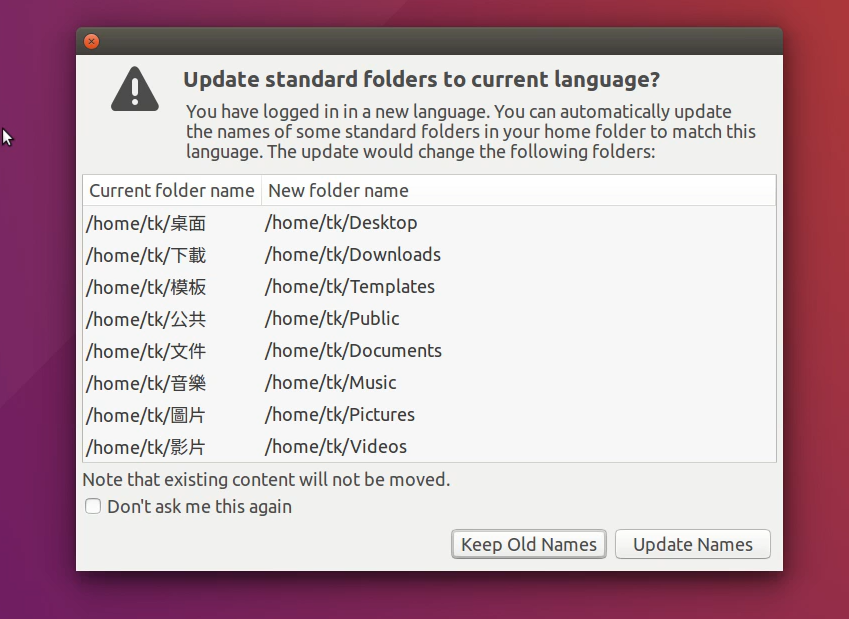Select the /home/tk/Videos row
The image size is (849, 619).
[x=429, y=446]
